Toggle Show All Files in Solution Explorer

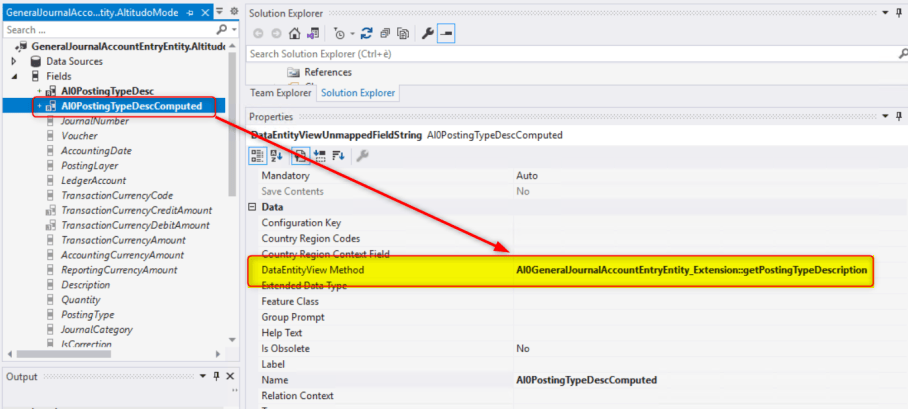[403, 34]
